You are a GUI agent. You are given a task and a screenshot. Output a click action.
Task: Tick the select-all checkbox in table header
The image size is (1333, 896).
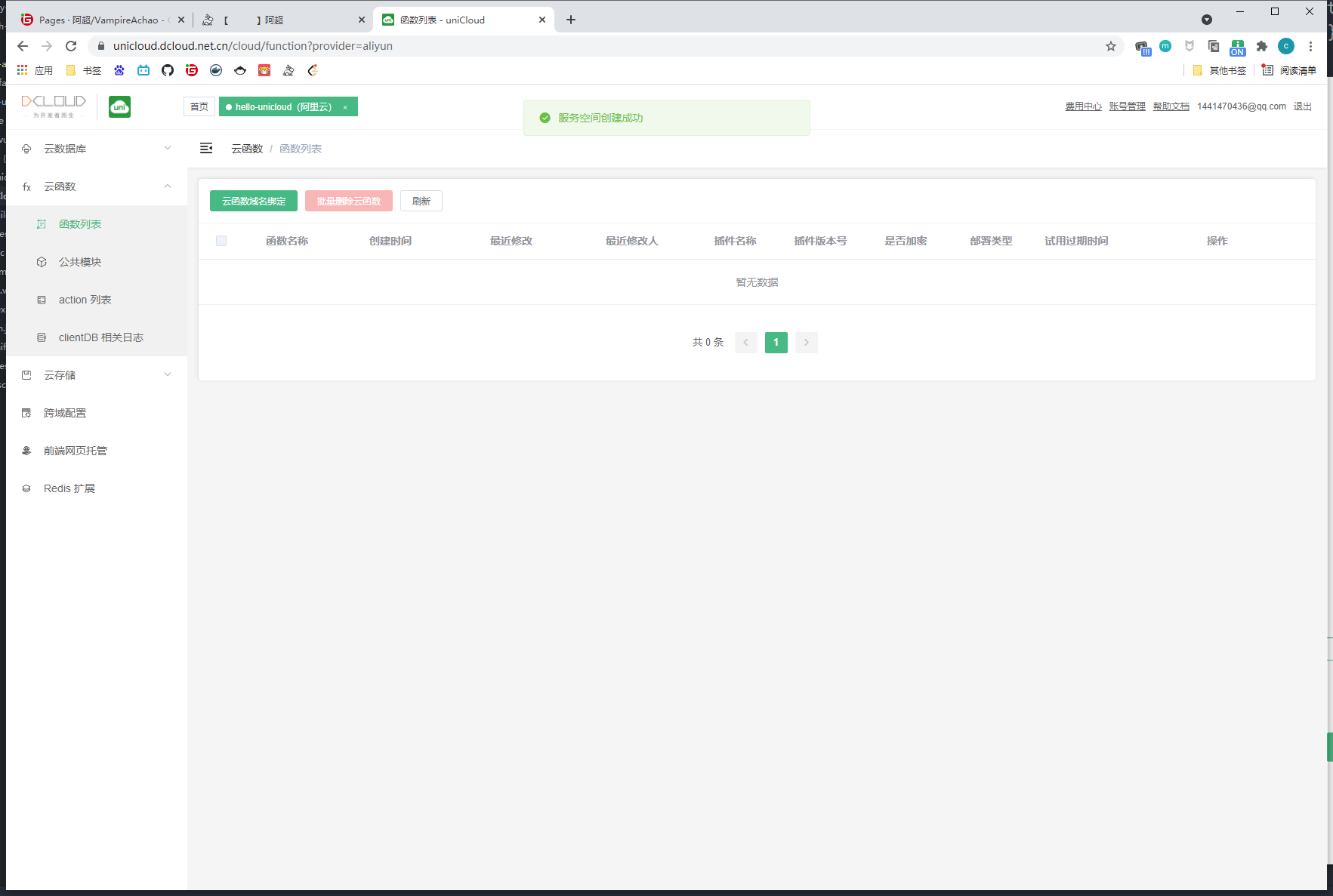coord(221,241)
